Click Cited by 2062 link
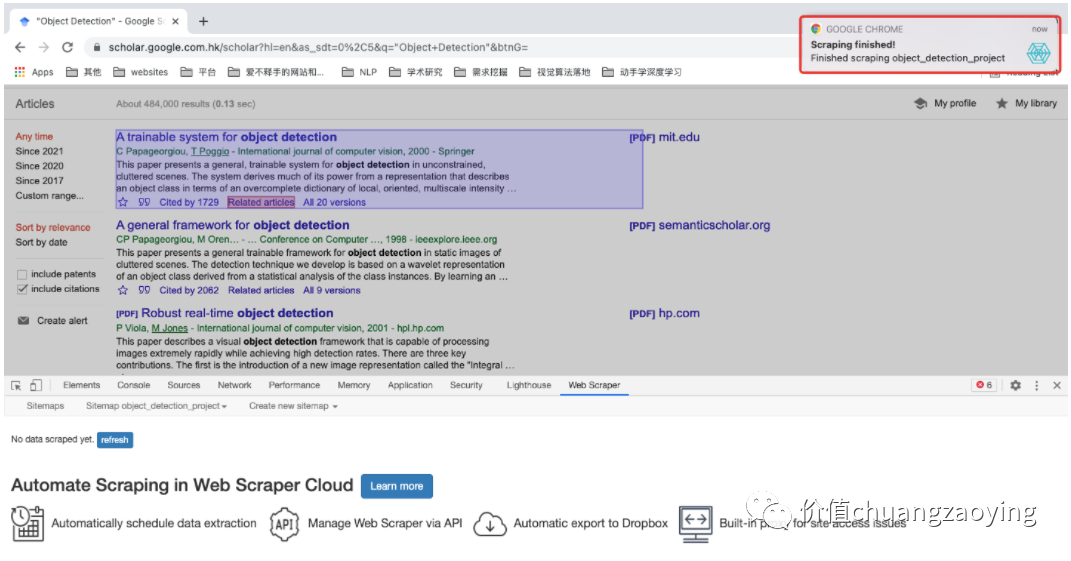 tap(189, 290)
